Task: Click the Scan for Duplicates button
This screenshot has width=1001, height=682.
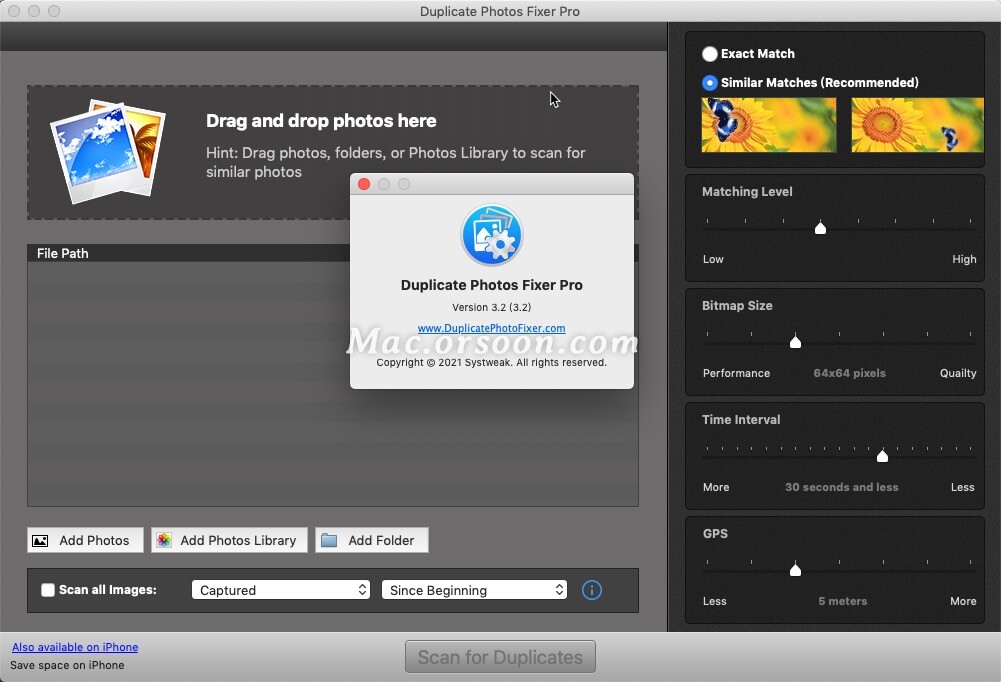Action: pos(500,657)
